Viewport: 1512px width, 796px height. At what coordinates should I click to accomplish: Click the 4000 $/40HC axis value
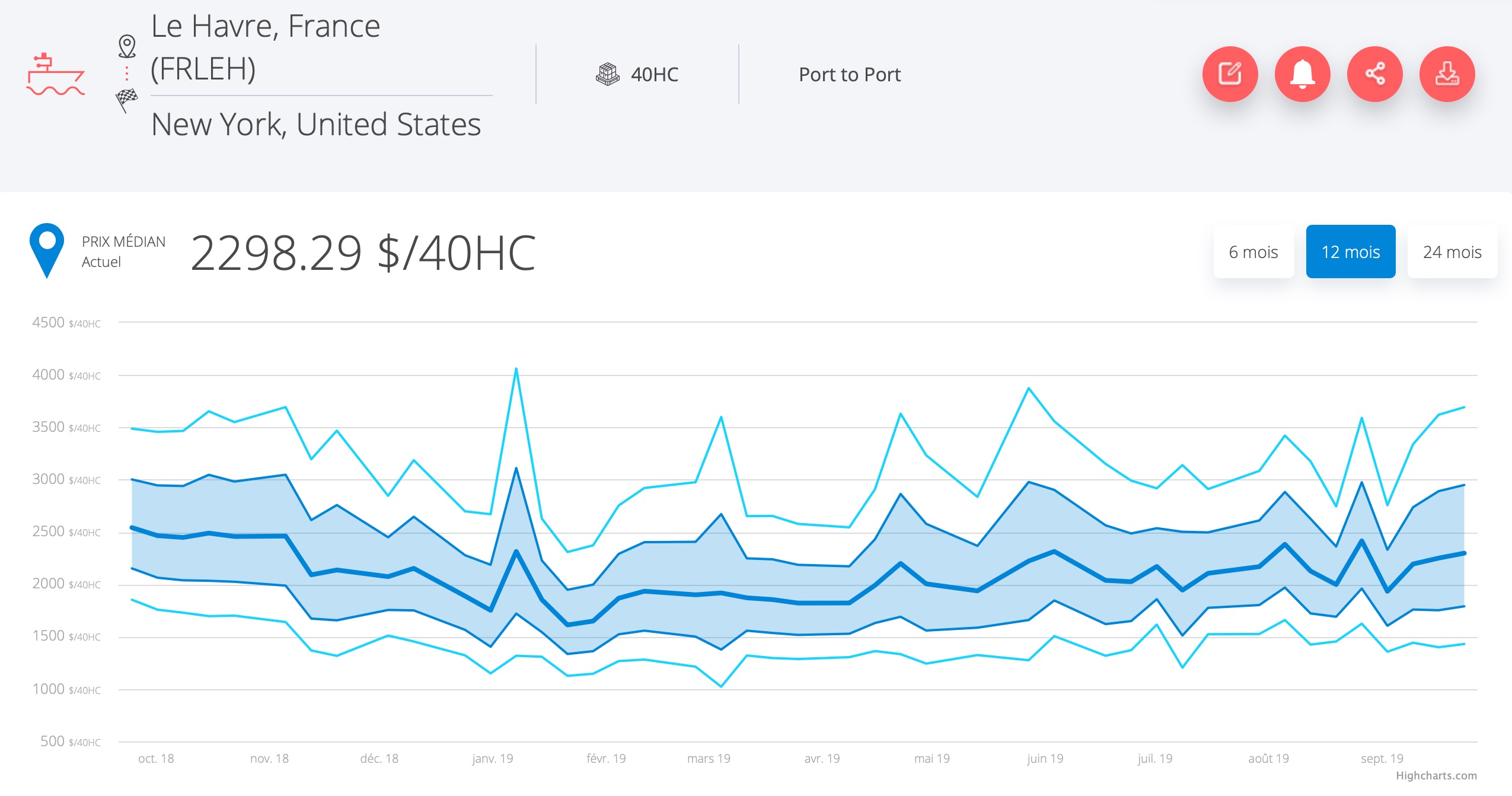coord(66,375)
